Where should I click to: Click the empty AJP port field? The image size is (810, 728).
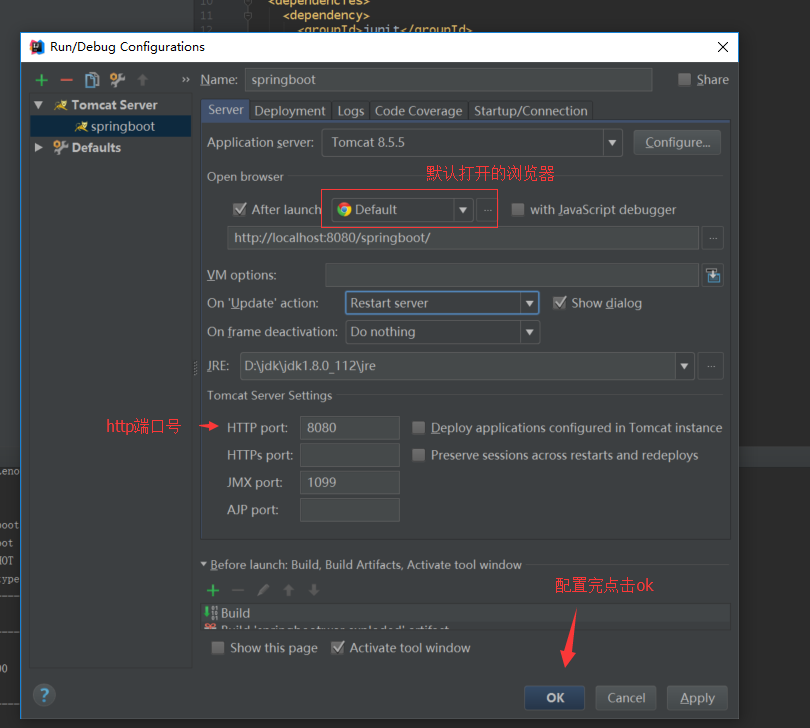pyautogui.click(x=350, y=510)
